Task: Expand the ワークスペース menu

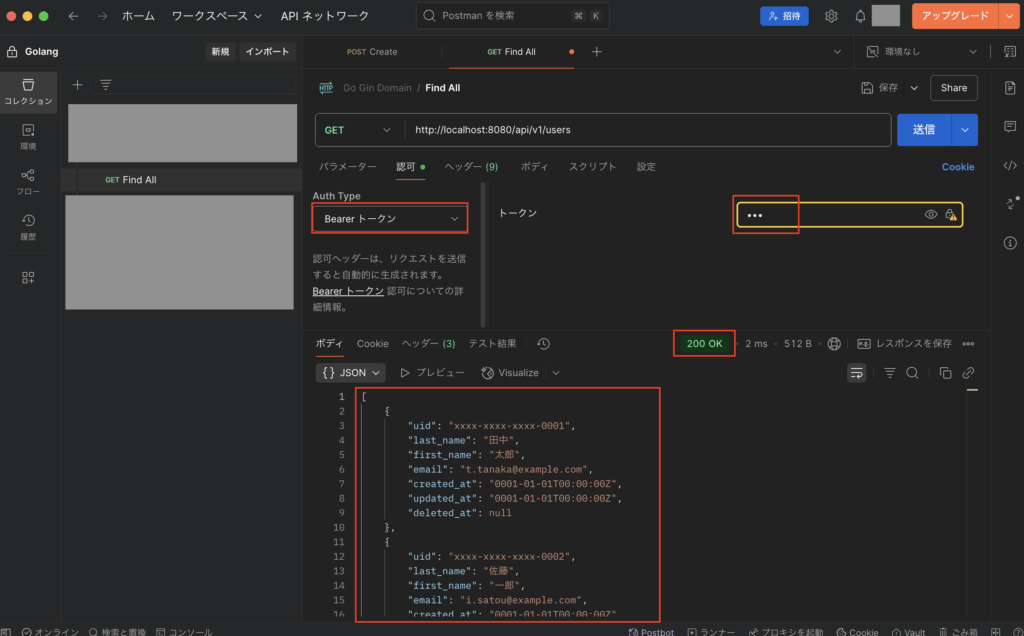Action: (217, 16)
